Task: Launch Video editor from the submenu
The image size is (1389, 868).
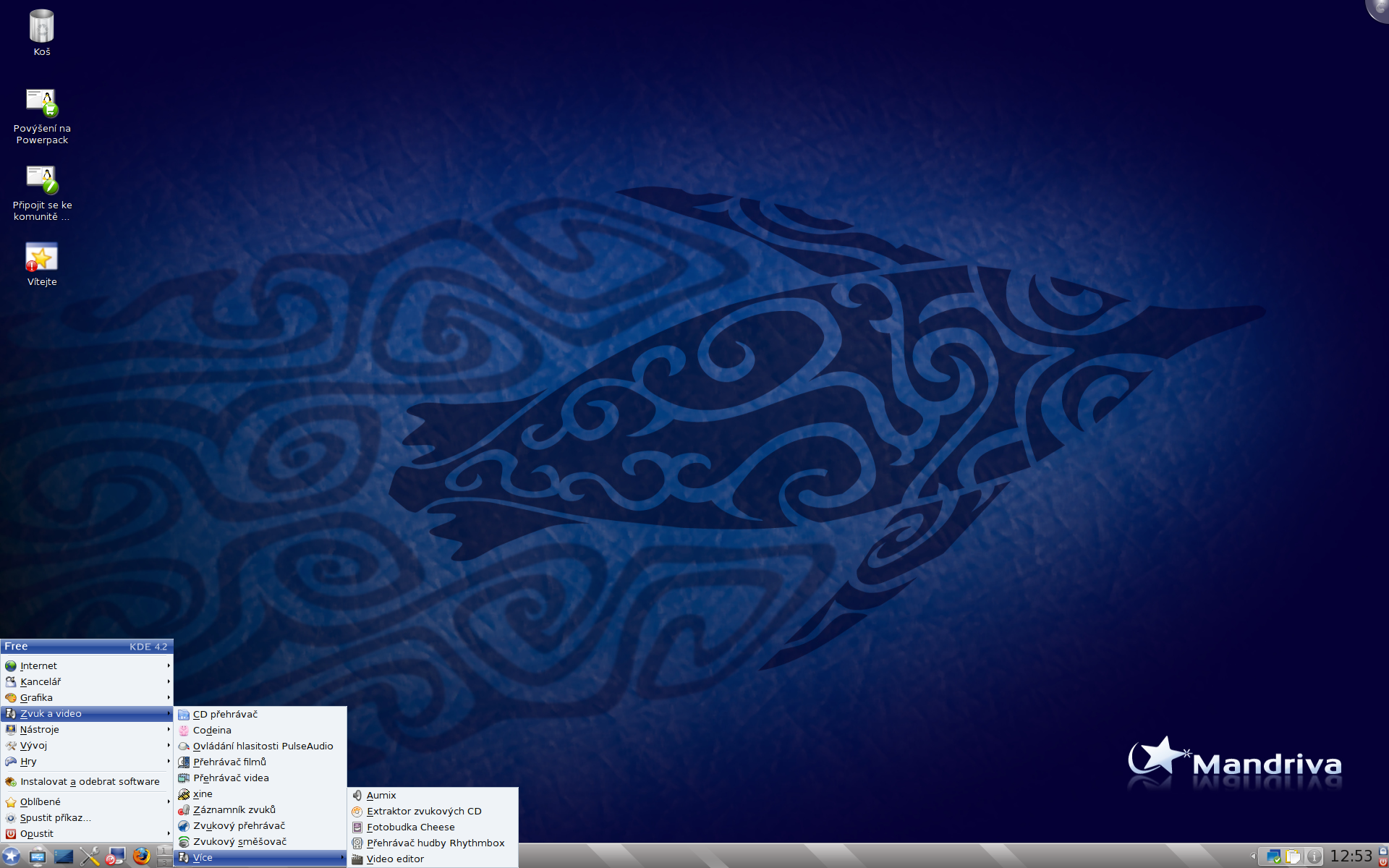Action: tap(433, 859)
